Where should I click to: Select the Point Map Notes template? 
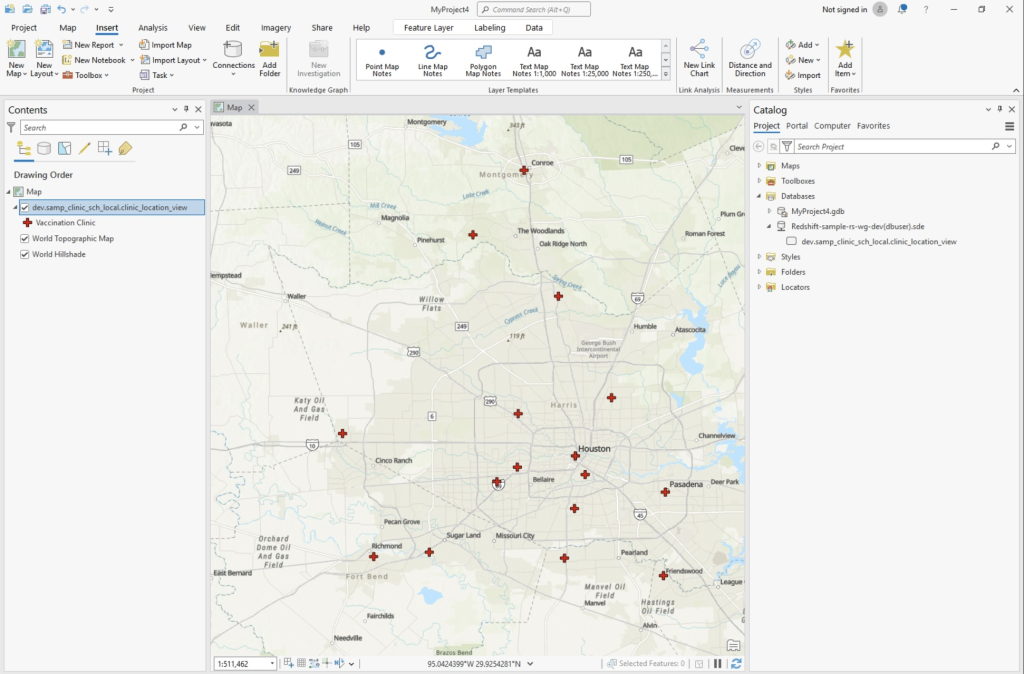tap(381, 58)
